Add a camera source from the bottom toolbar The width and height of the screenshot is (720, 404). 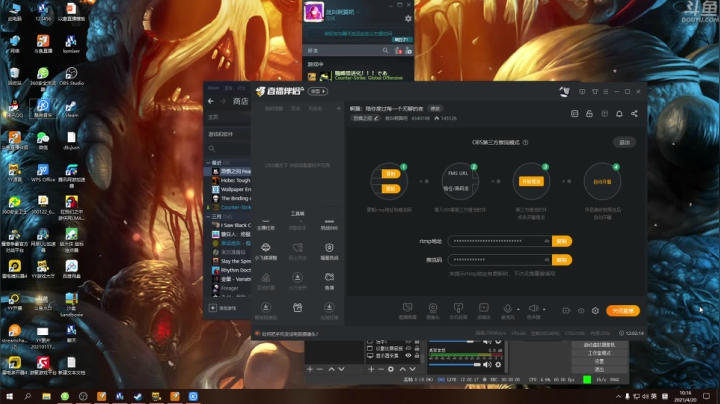[x=433, y=310]
